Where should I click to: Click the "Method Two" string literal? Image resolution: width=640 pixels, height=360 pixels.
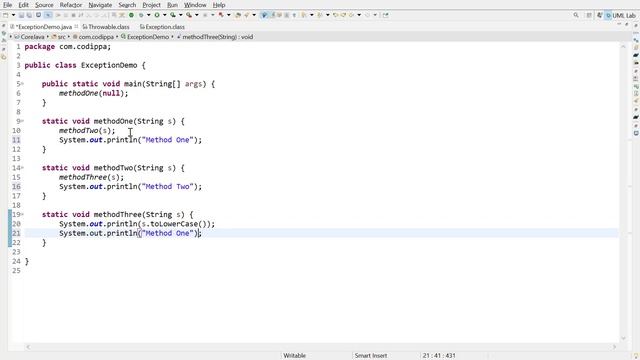167,187
